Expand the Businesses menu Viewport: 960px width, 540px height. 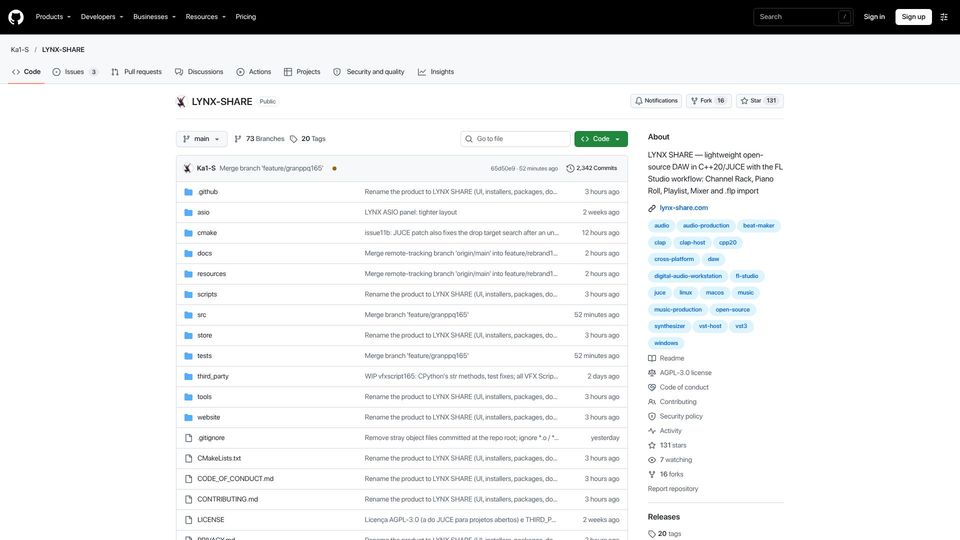(x=154, y=17)
